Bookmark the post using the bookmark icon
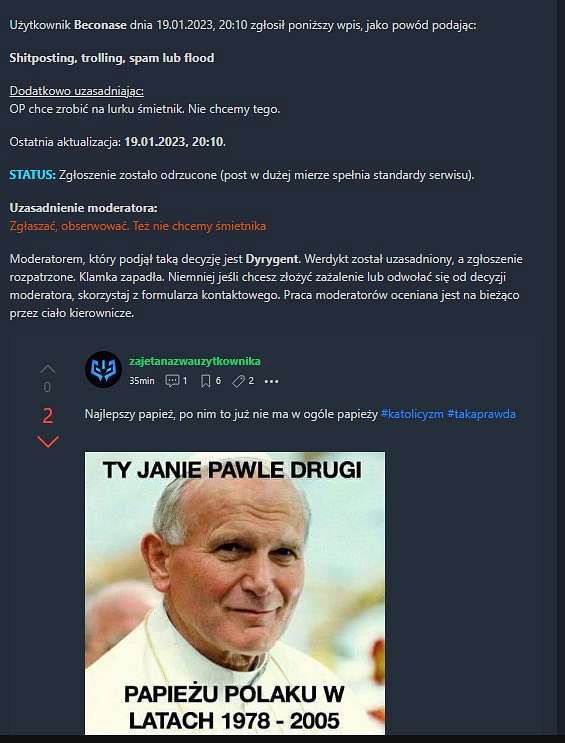Viewport: 565px width, 743px height. click(x=206, y=381)
